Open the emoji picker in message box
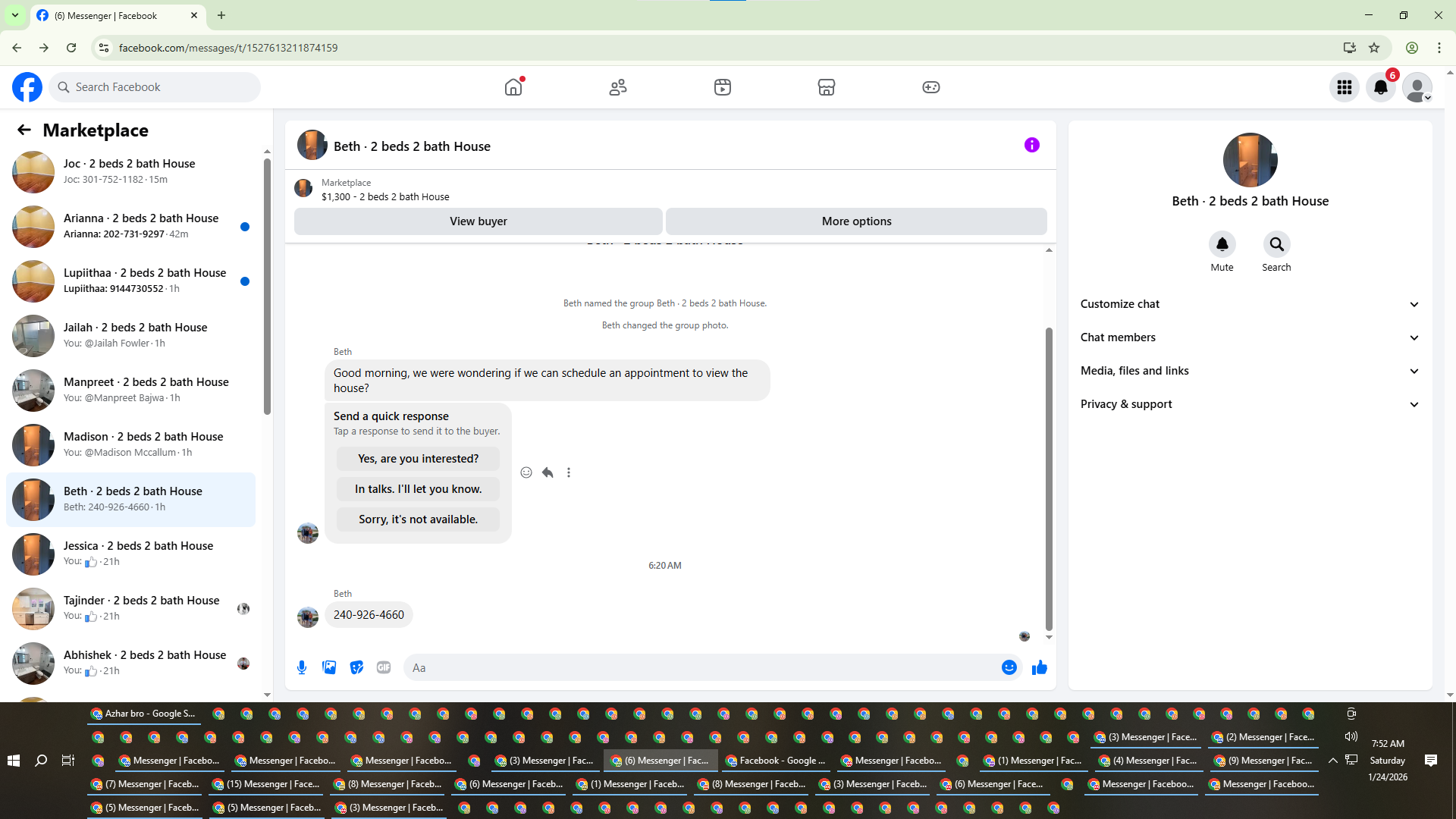The height and width of the screenshot is (819, 1456). pyautogui.click(x=1009, y=667)
